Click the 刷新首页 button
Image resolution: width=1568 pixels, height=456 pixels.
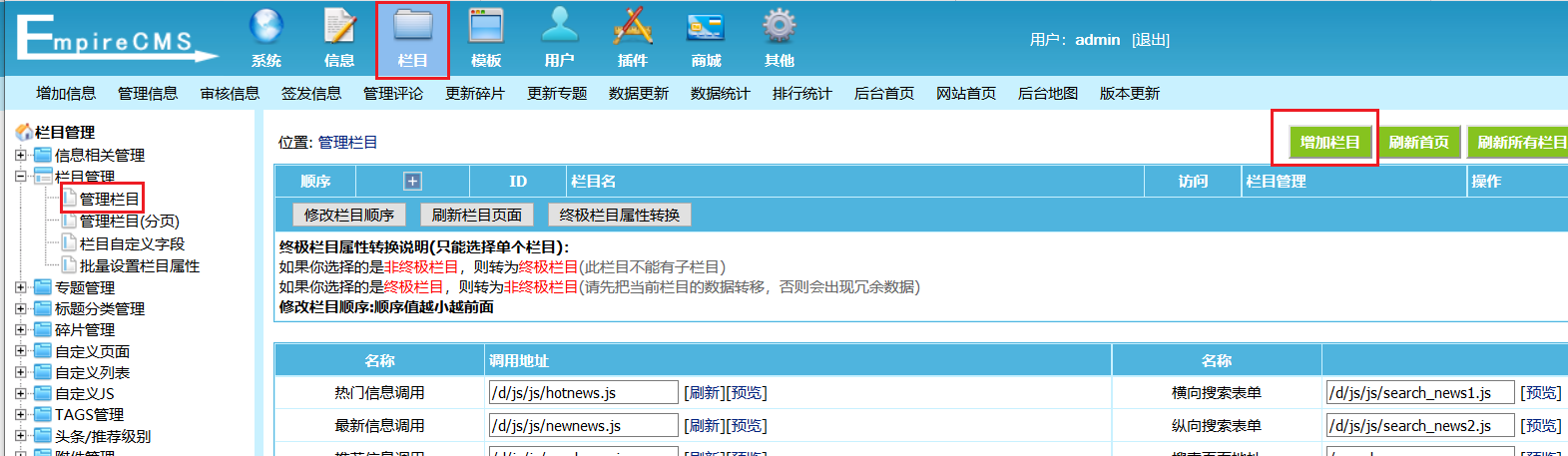[x=1418, y=142]
